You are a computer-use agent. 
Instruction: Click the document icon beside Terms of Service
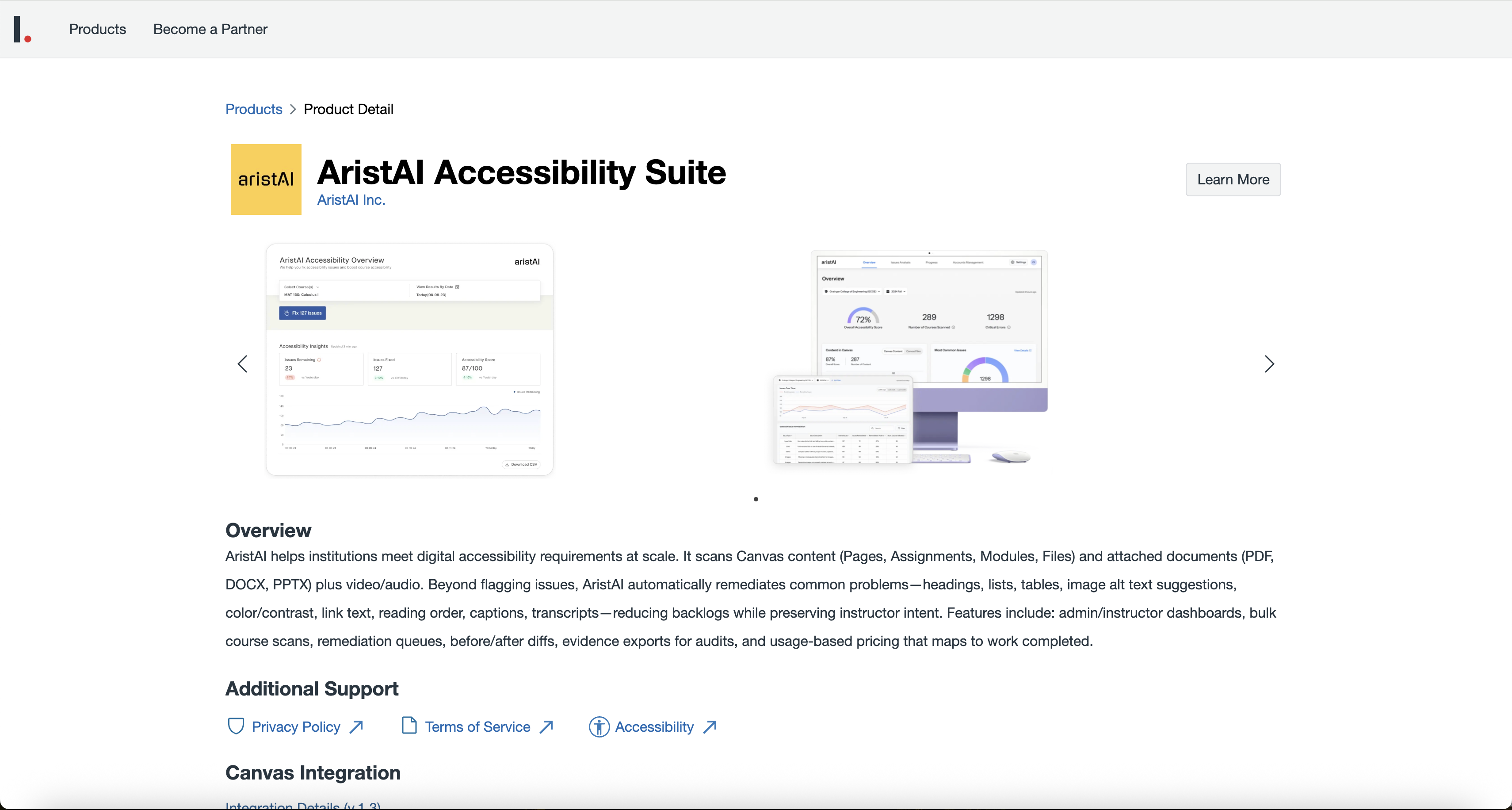click(409, 726)
